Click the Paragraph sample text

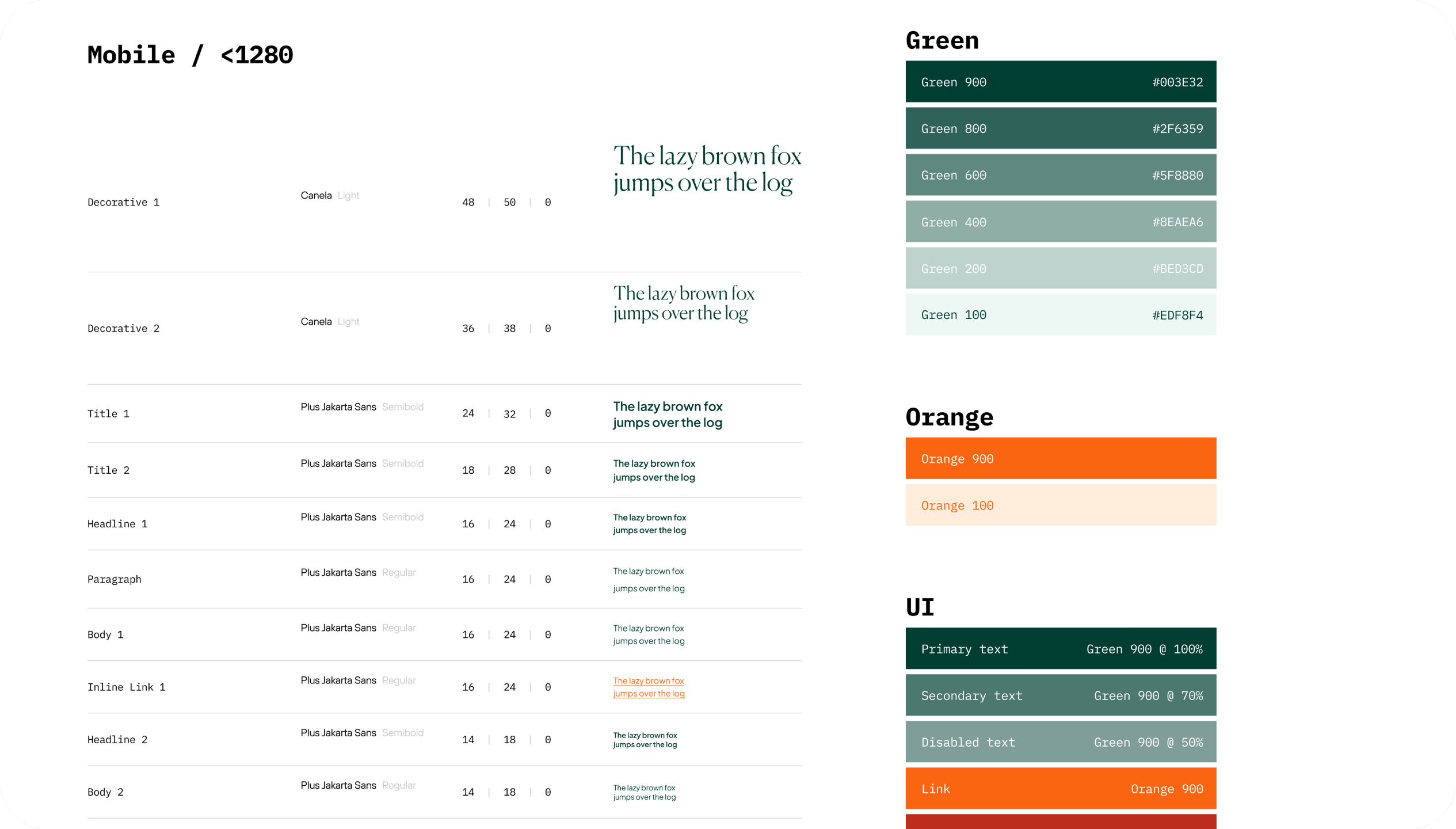[x=649, y=580]
